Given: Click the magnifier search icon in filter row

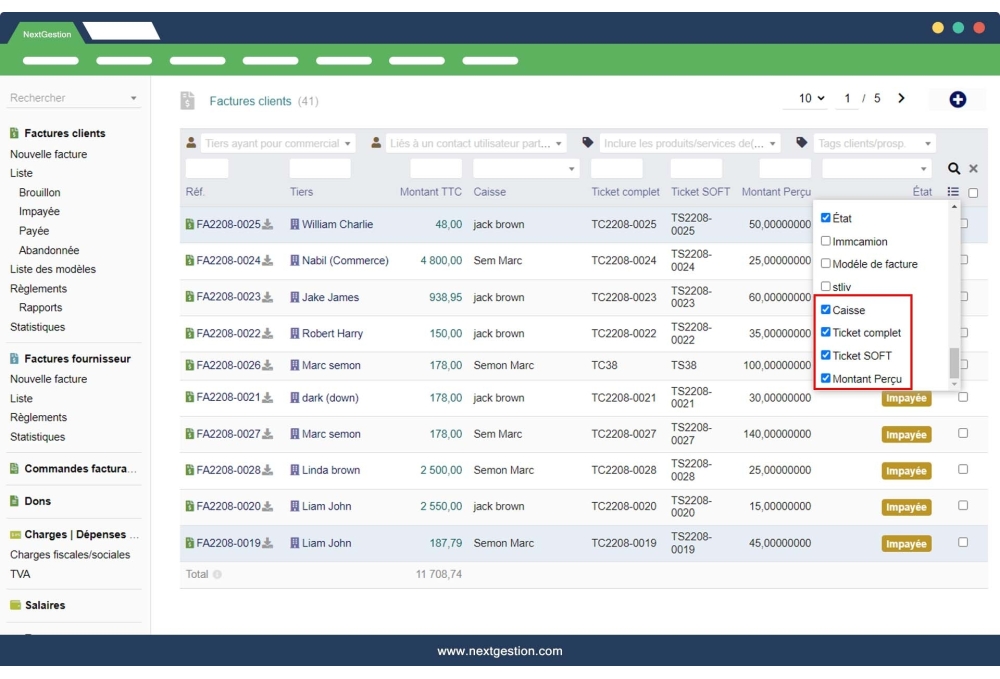Looking at the screenshot, I should pos(954,169).
